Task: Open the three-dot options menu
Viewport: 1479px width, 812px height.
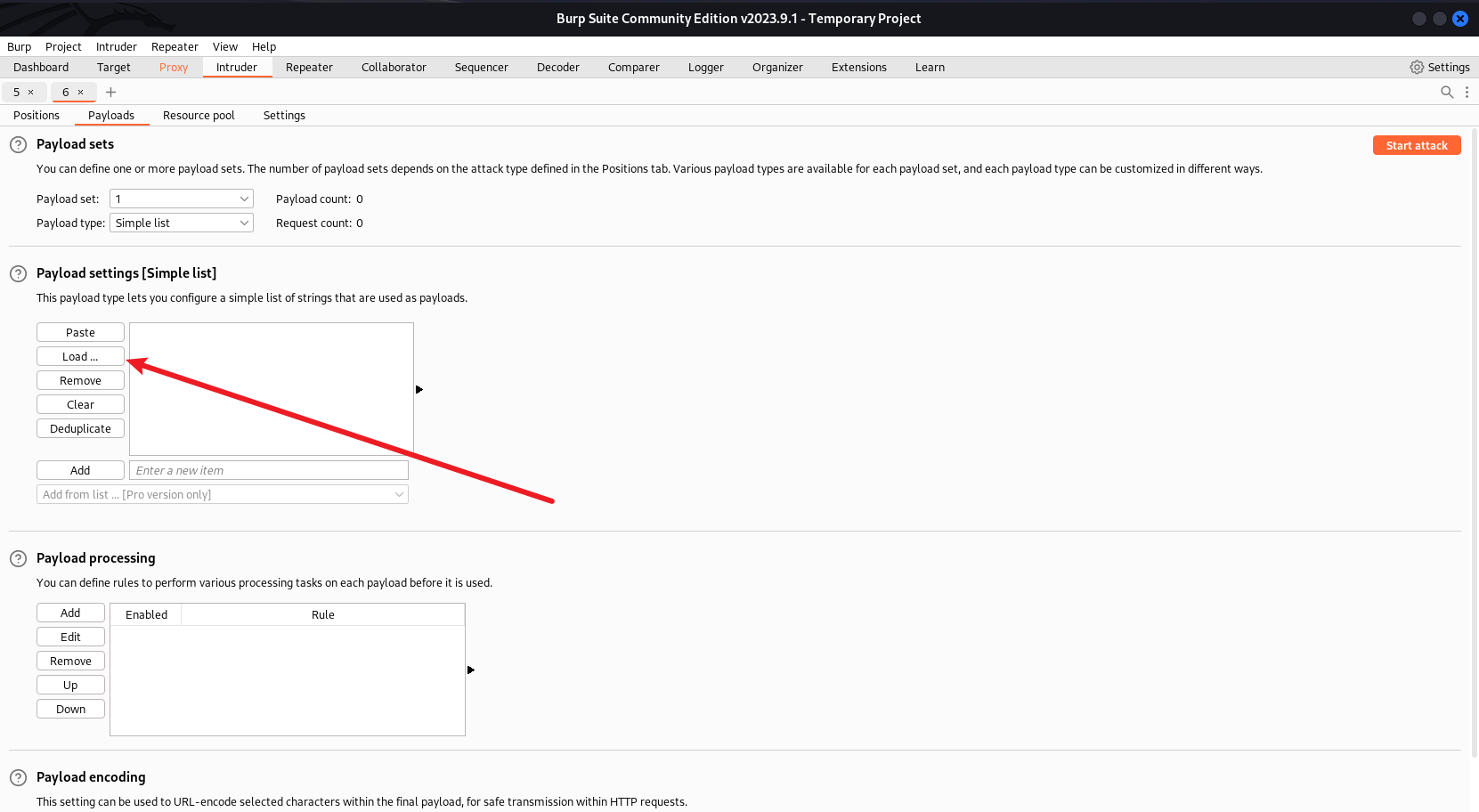Action: coord(1467,92)
